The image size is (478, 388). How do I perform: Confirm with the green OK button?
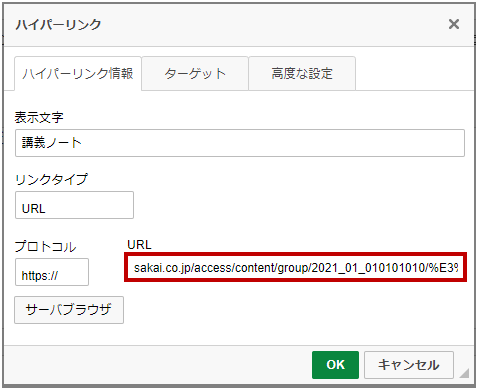coord(335,365)
